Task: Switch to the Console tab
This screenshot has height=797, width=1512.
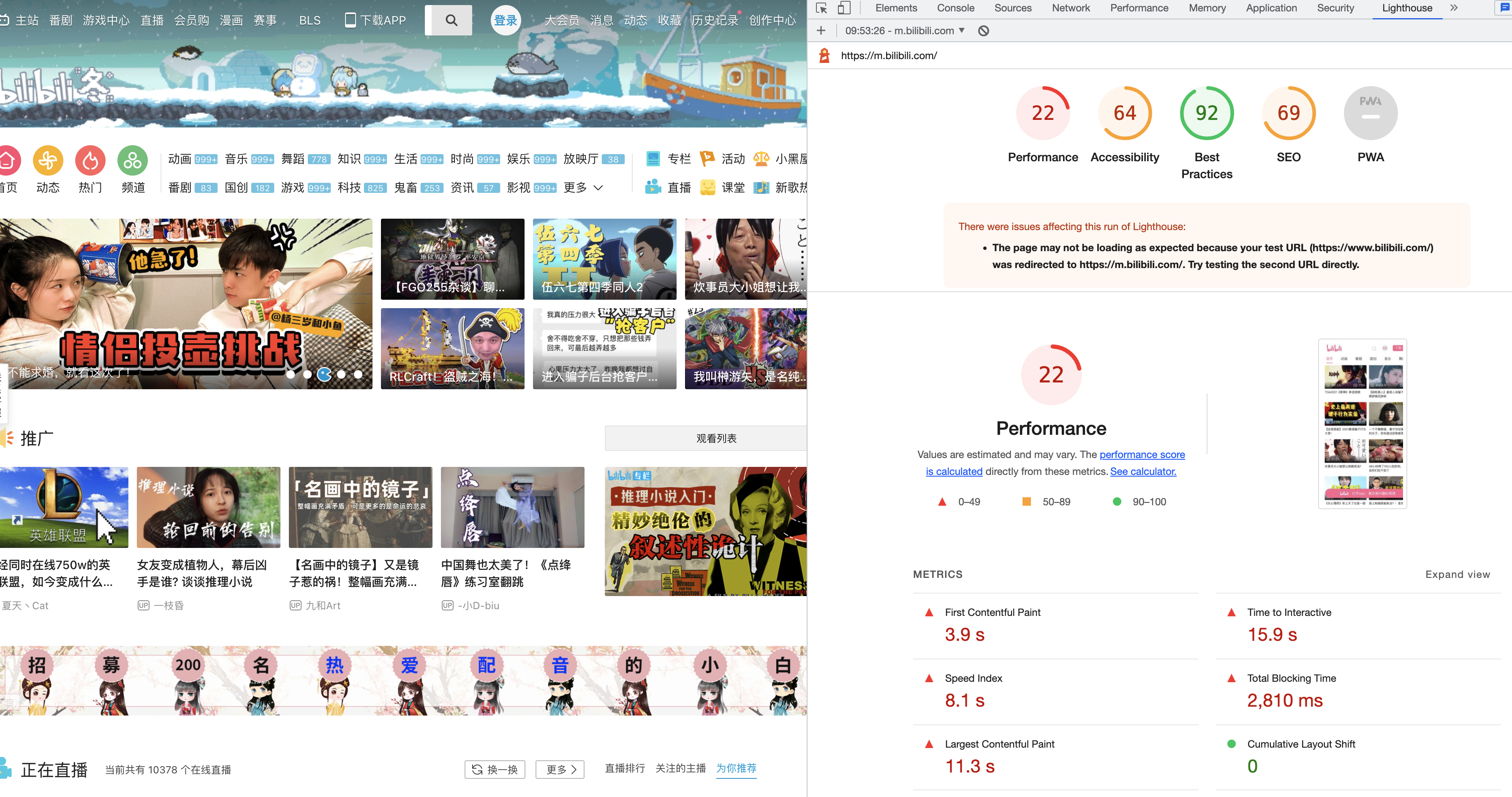Action: [x=955, y=8]
